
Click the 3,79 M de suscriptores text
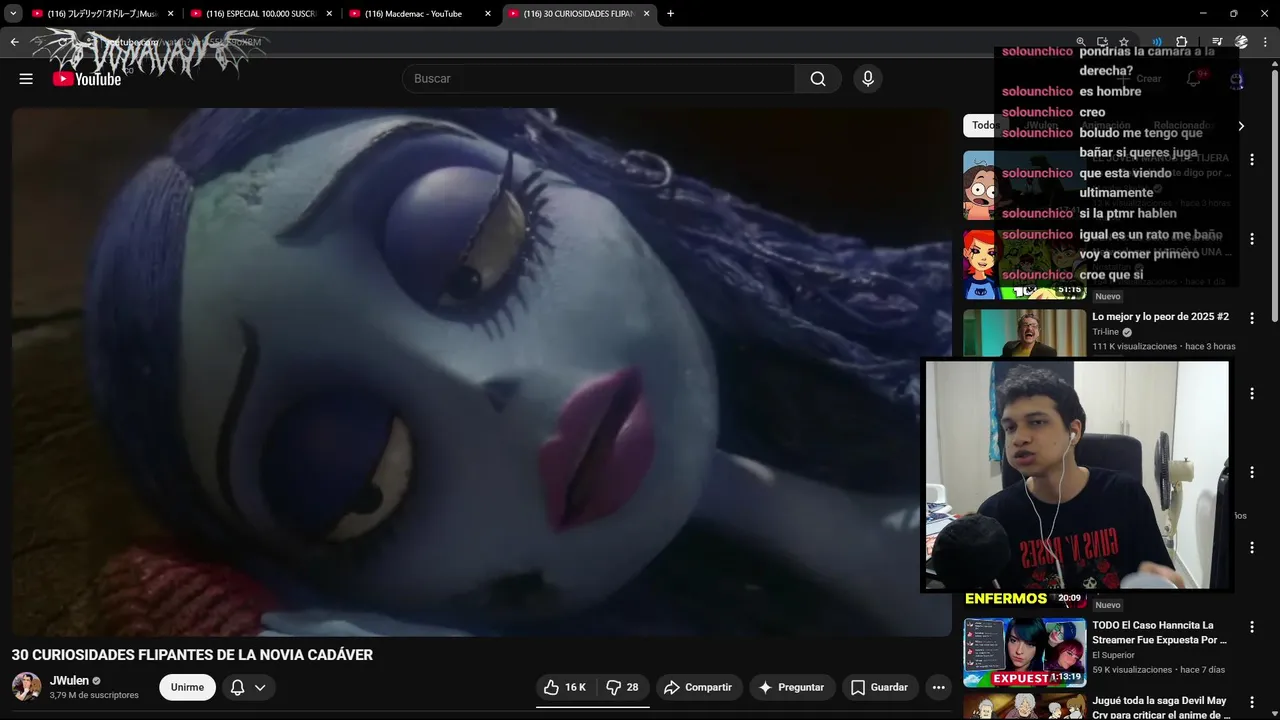coord(94,695)
